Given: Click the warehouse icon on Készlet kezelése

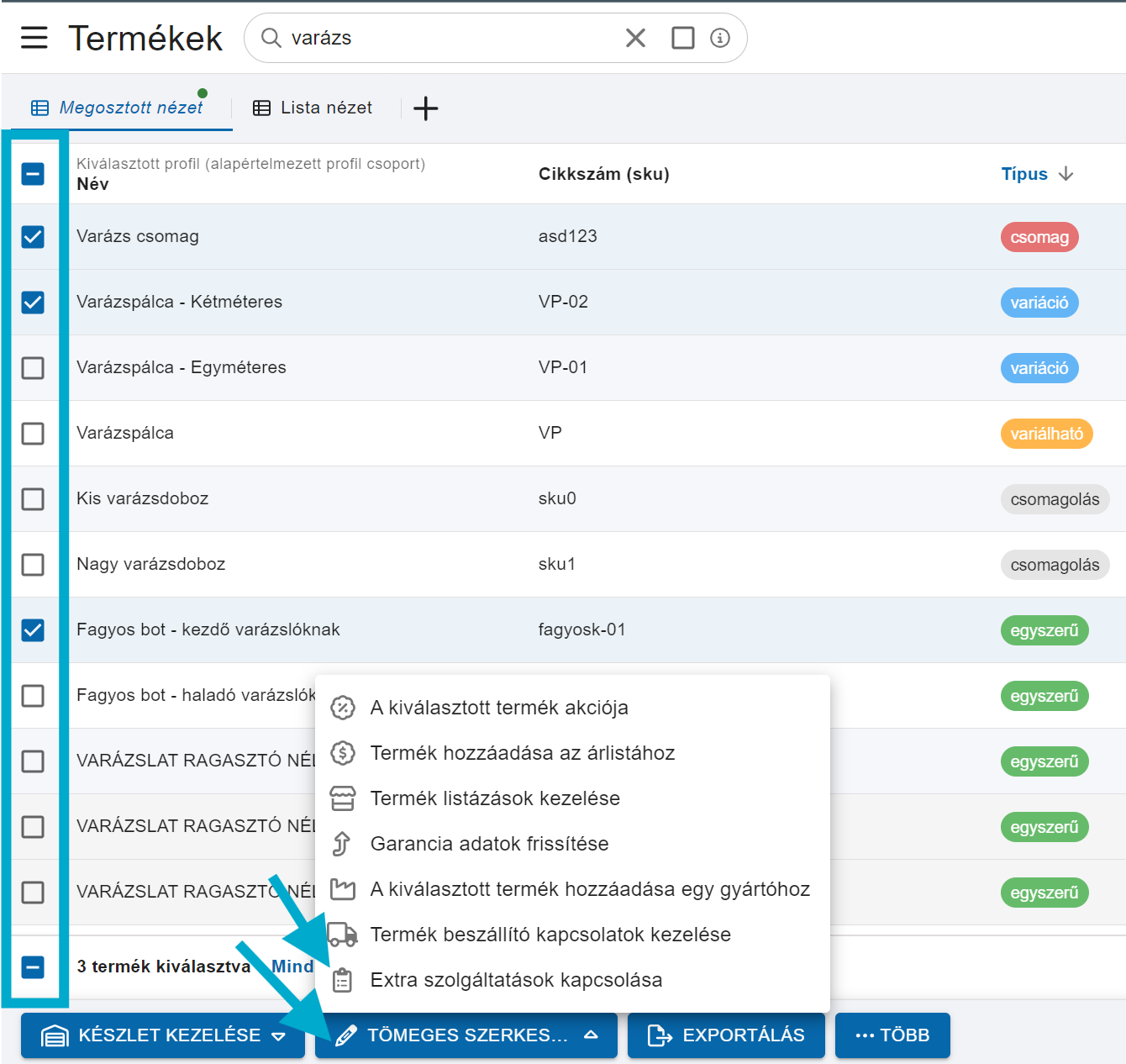Looking at the screenshot, I should 55,1035.
